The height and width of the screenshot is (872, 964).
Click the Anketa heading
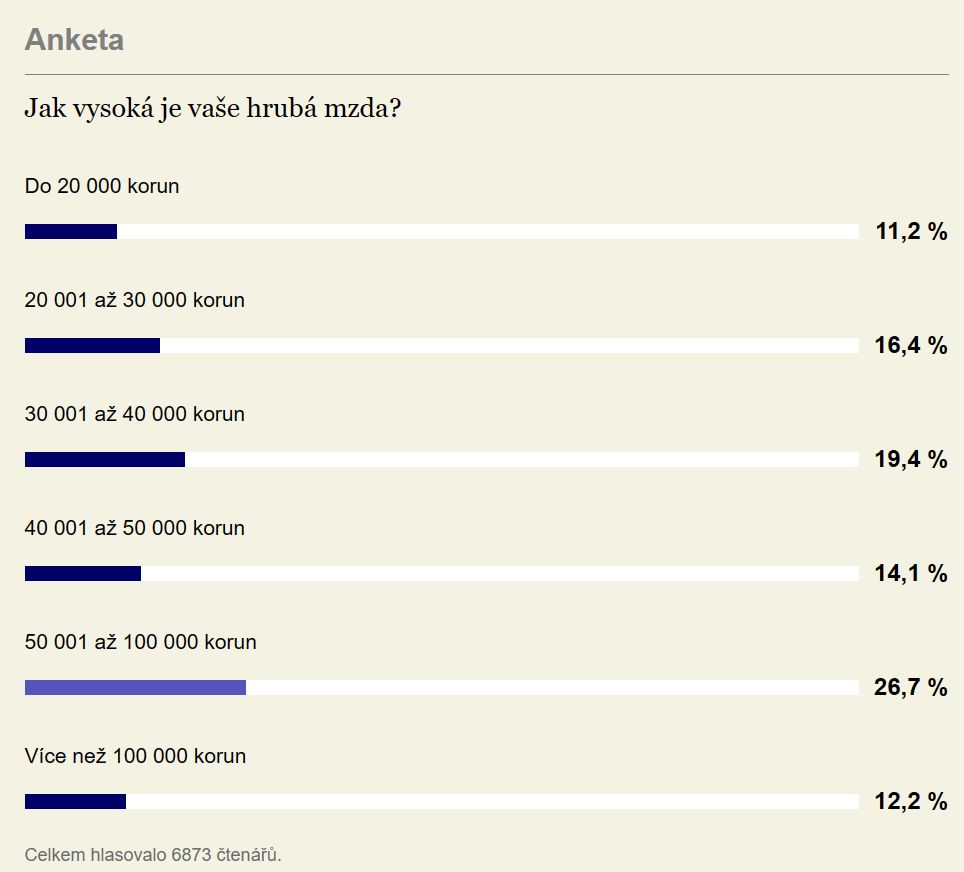74,40
